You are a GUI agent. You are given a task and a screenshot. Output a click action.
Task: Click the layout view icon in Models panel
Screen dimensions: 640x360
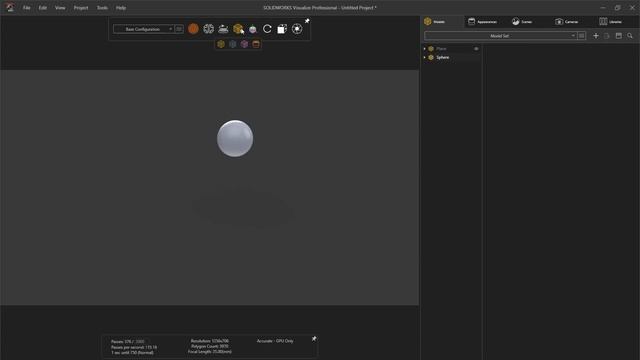619,36
